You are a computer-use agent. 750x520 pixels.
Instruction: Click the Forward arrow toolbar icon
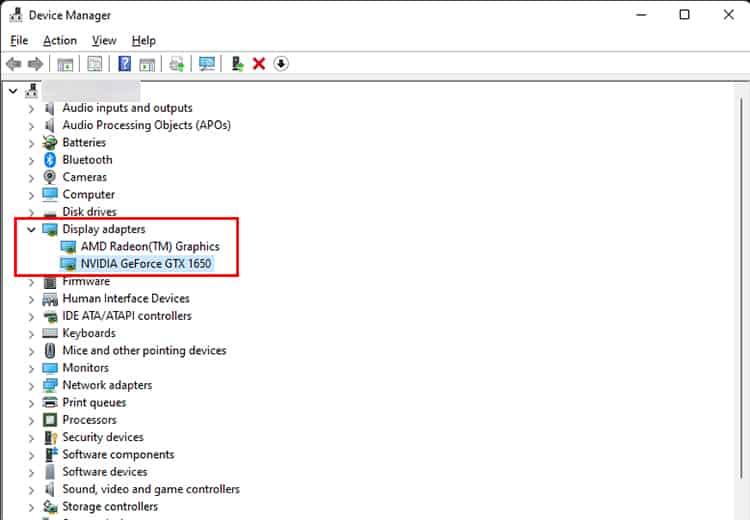(35, 64)
